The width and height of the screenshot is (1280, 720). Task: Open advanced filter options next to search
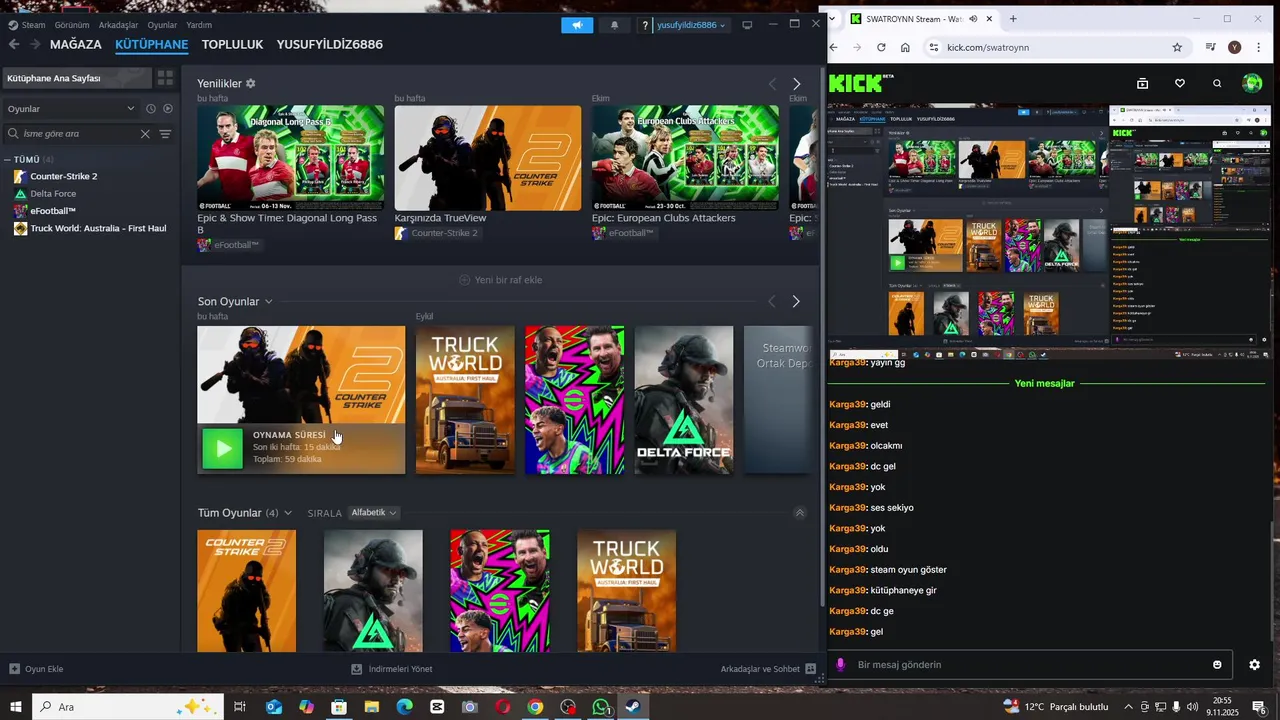pyautogui.click(x=165, y=134)
